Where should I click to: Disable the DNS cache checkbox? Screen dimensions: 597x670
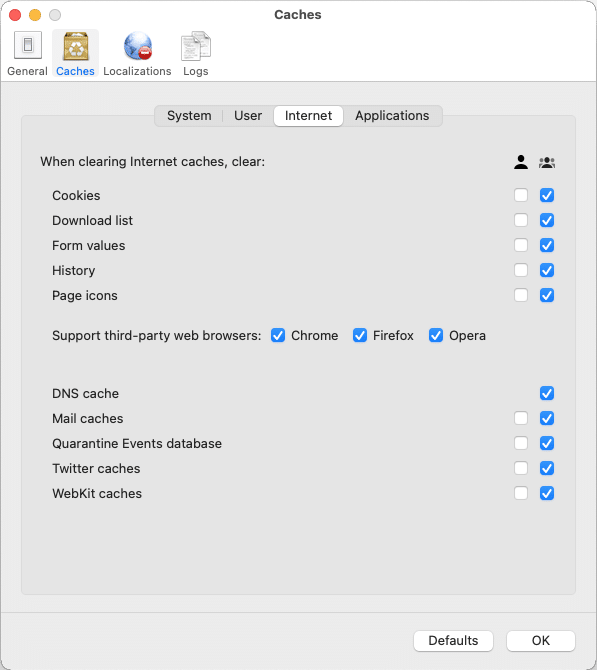[x=547, y=393]
